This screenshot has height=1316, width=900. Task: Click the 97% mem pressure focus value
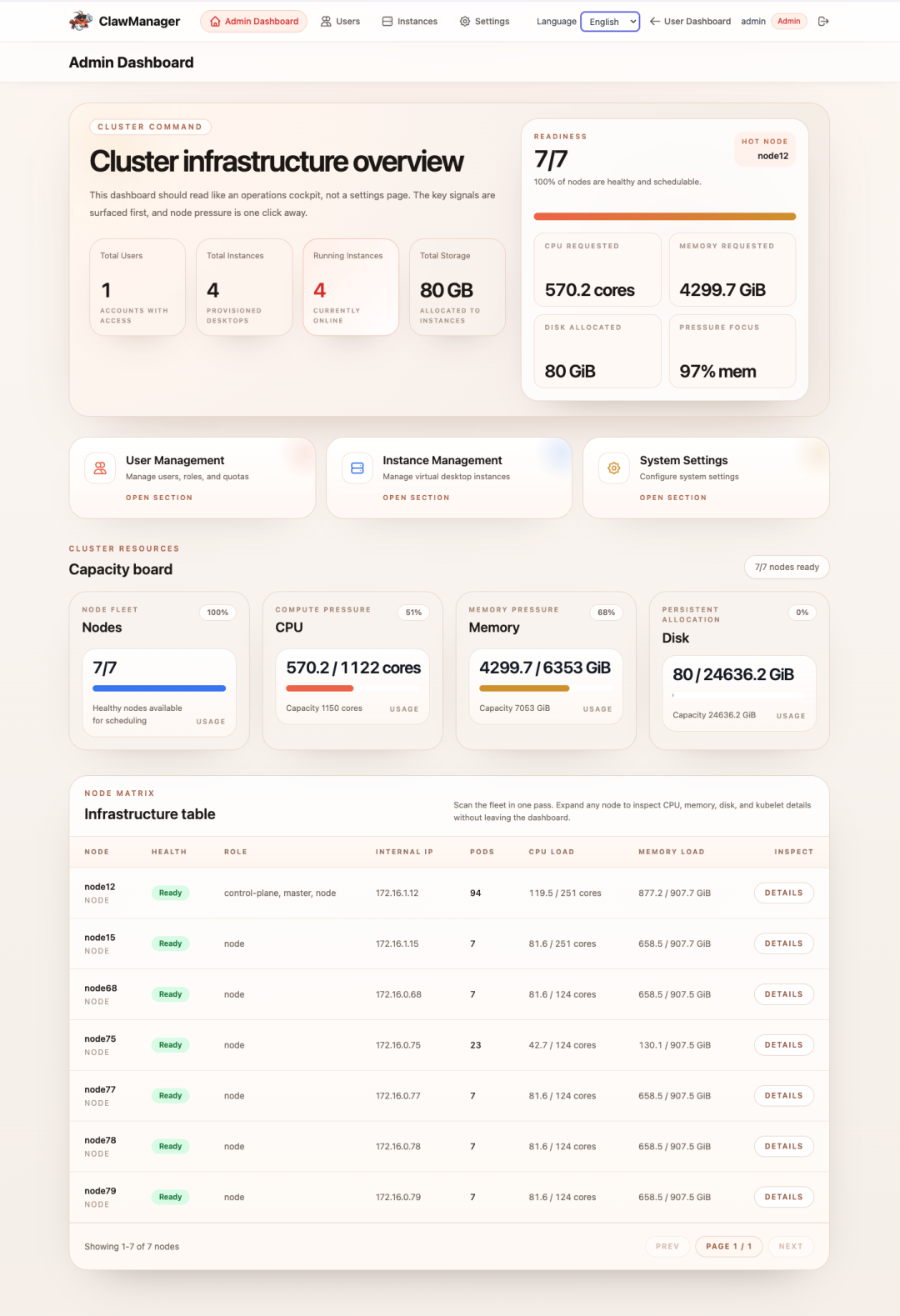718,372
